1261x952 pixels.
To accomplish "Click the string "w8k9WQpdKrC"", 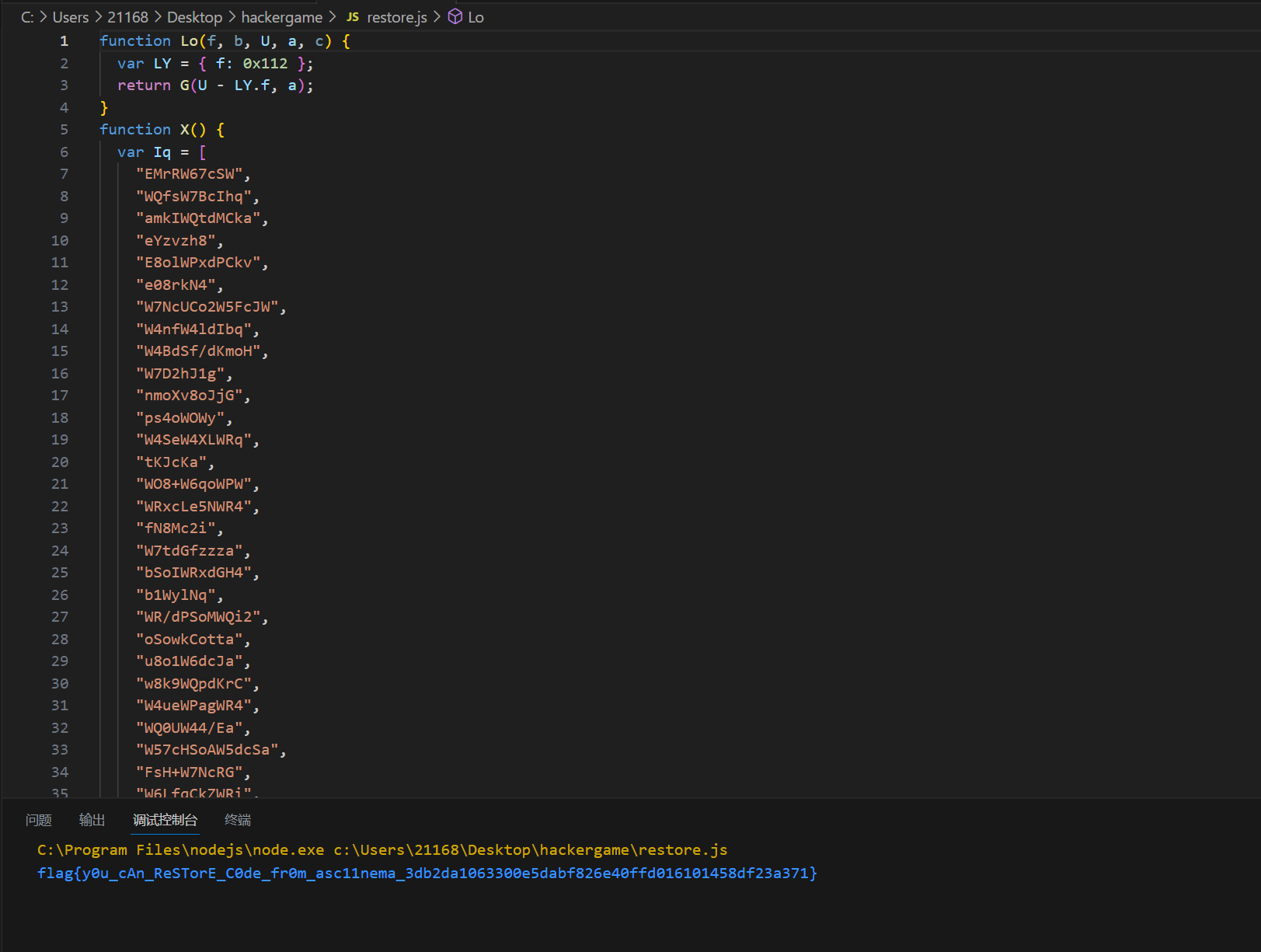I will pyautogui.click(x=193, y=684).
